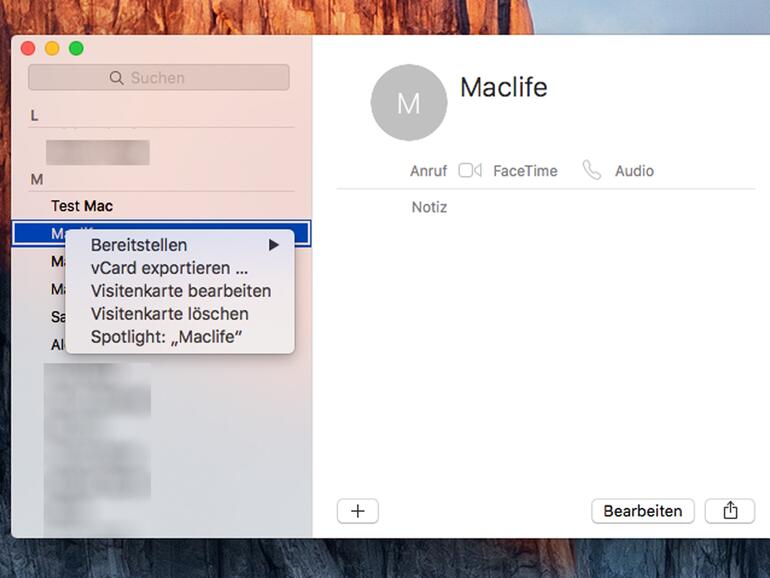Click the Bearbeiten button
The width and height of the screenshot is (770, 578).
coord(643,511)
